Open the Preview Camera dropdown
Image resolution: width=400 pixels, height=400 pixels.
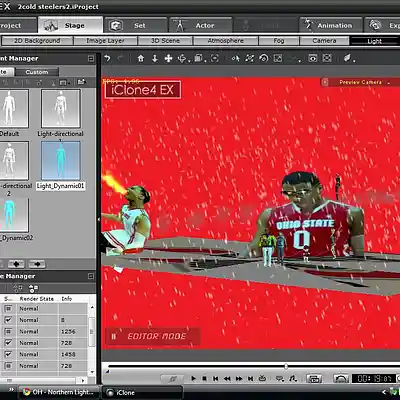tap(360, 82)
